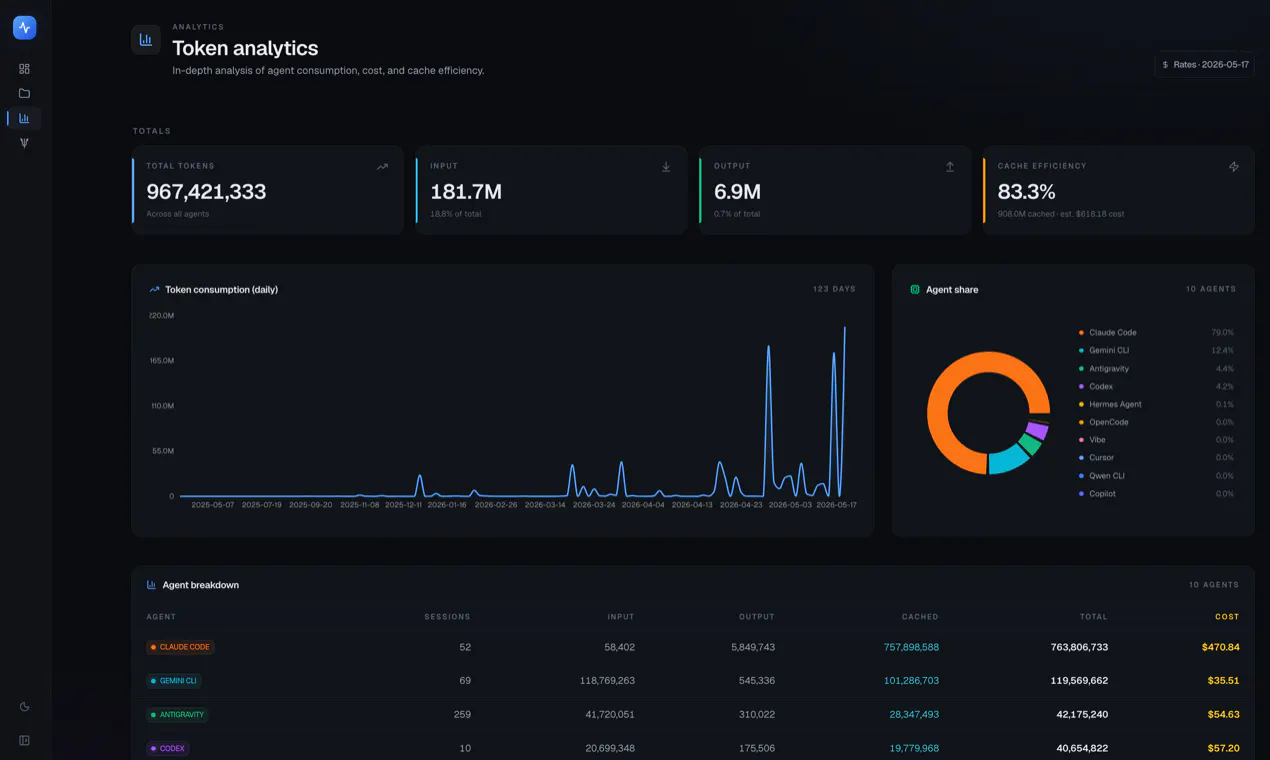Click the Rates 2026-05-17 button
Image resolution: width=1270 pixels, height=760 pixels.
click(1204, 64)
